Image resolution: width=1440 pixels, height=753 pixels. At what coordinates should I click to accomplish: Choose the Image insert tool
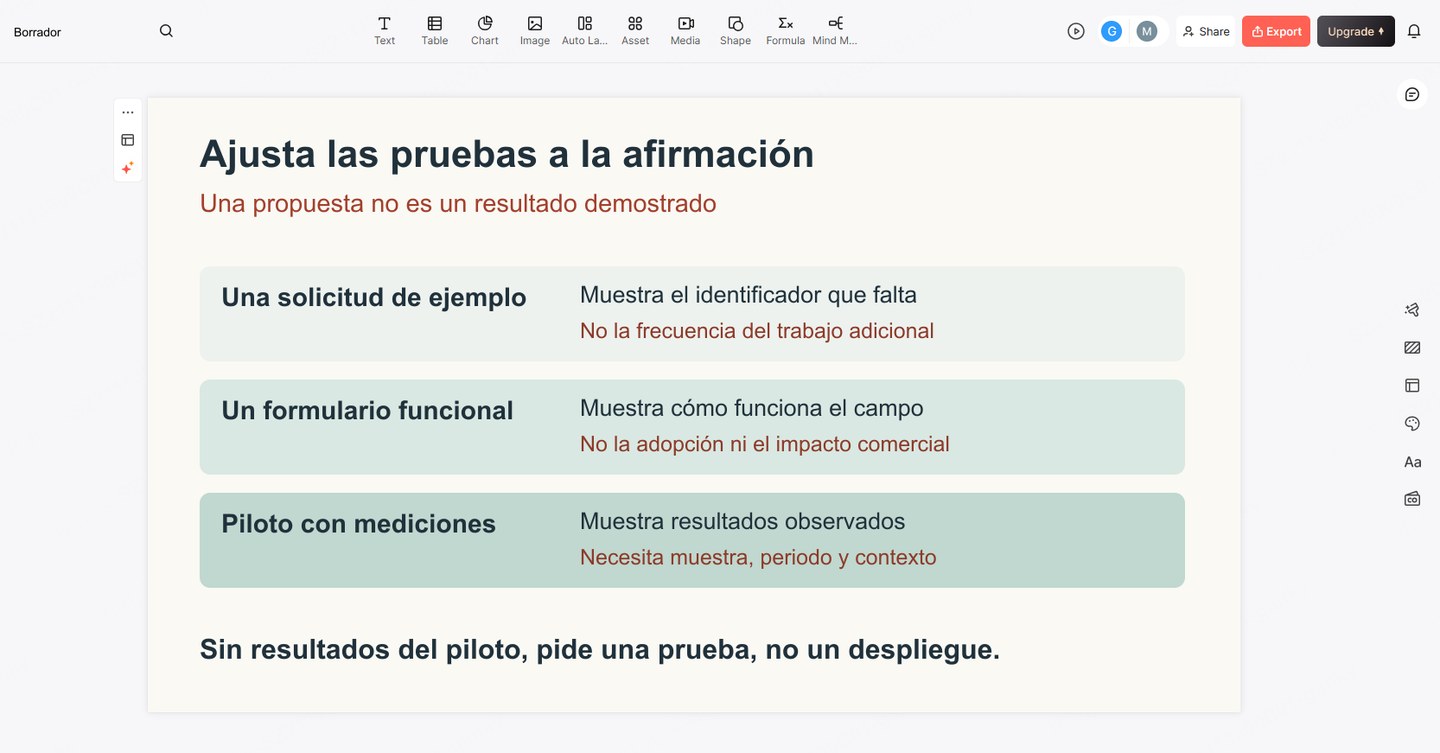535,31
